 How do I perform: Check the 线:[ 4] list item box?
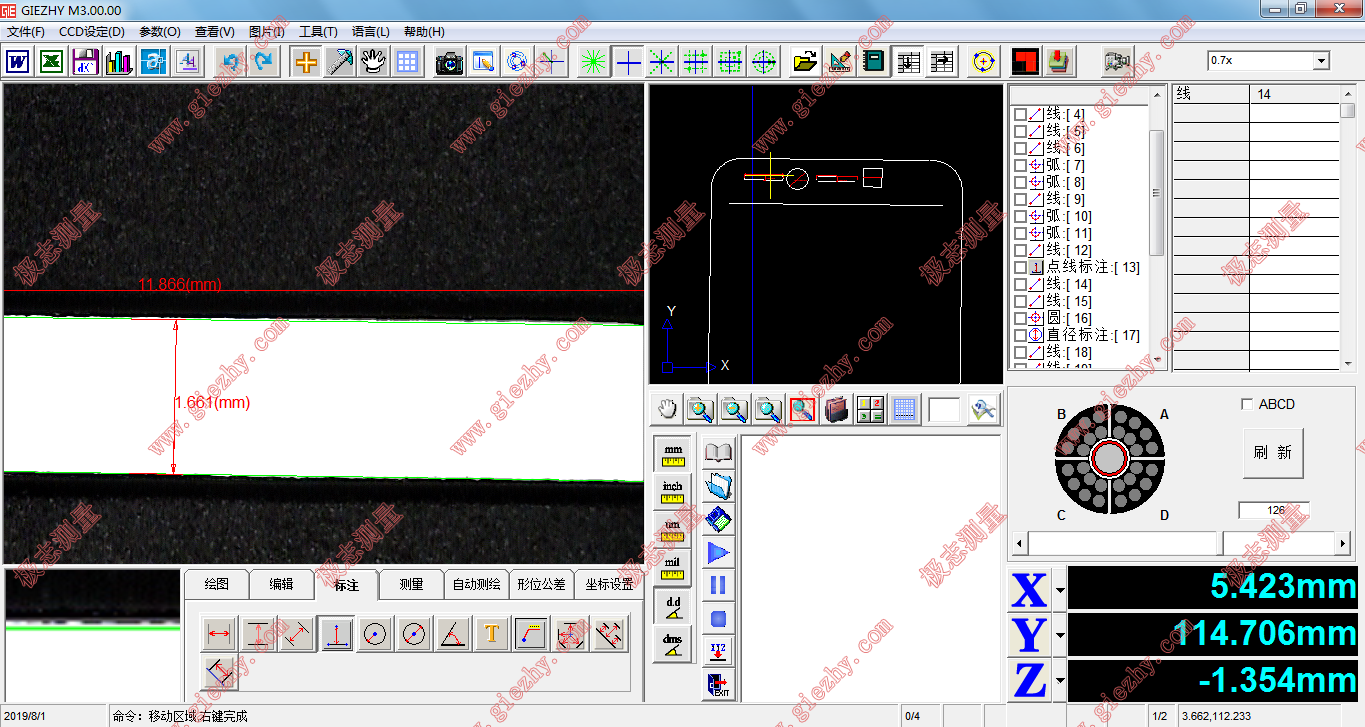click(1020, 114)
